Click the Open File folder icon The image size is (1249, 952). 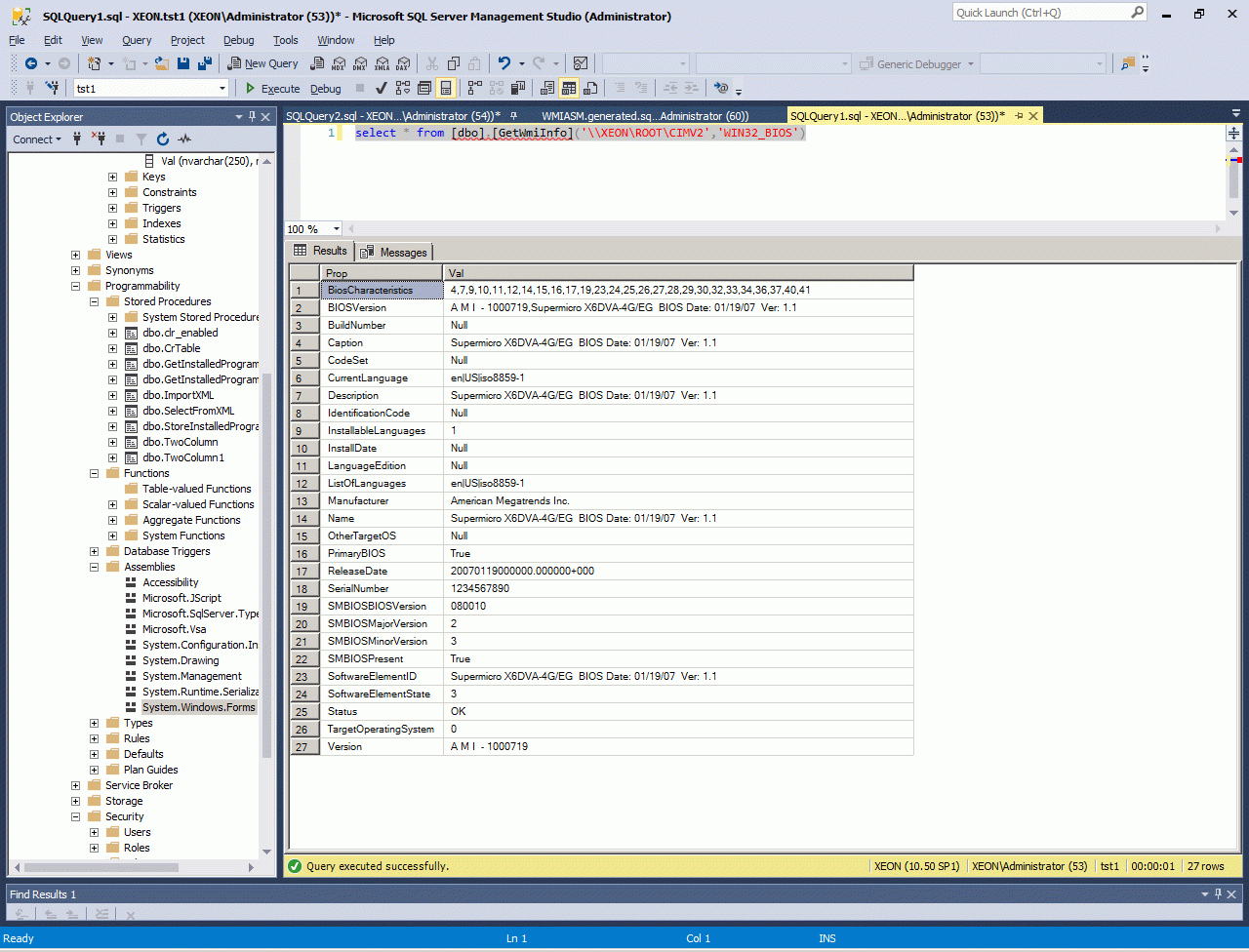click(162, 63)
